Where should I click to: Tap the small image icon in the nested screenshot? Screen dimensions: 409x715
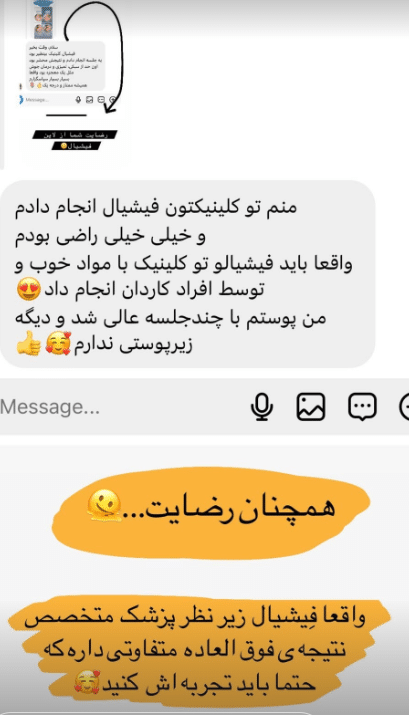pos(90,99)
